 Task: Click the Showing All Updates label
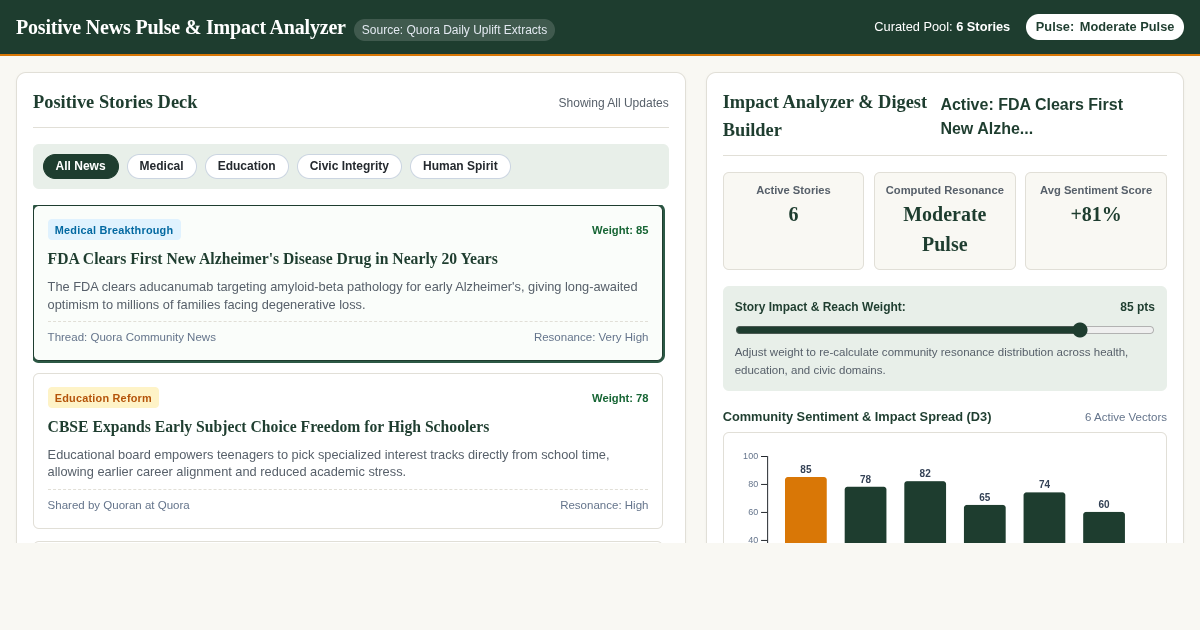(614, 103)
